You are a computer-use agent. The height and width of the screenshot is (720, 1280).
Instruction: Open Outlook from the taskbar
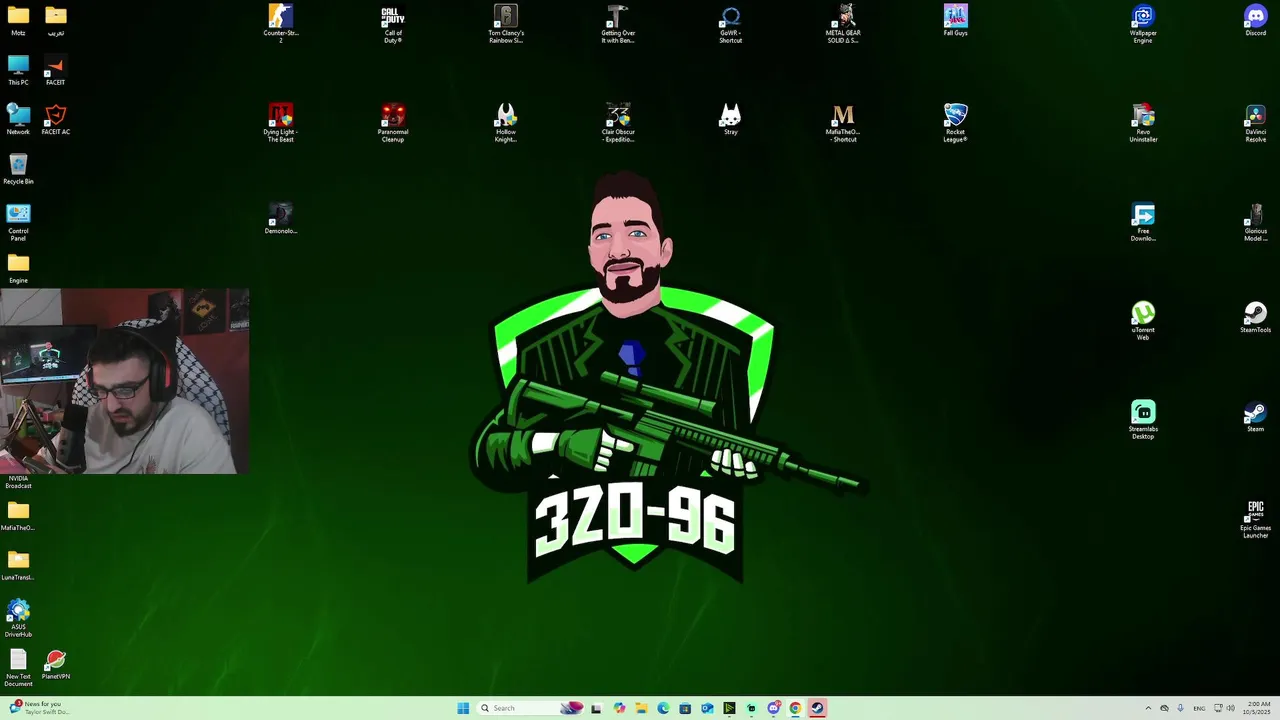click(x=707, y=708)
